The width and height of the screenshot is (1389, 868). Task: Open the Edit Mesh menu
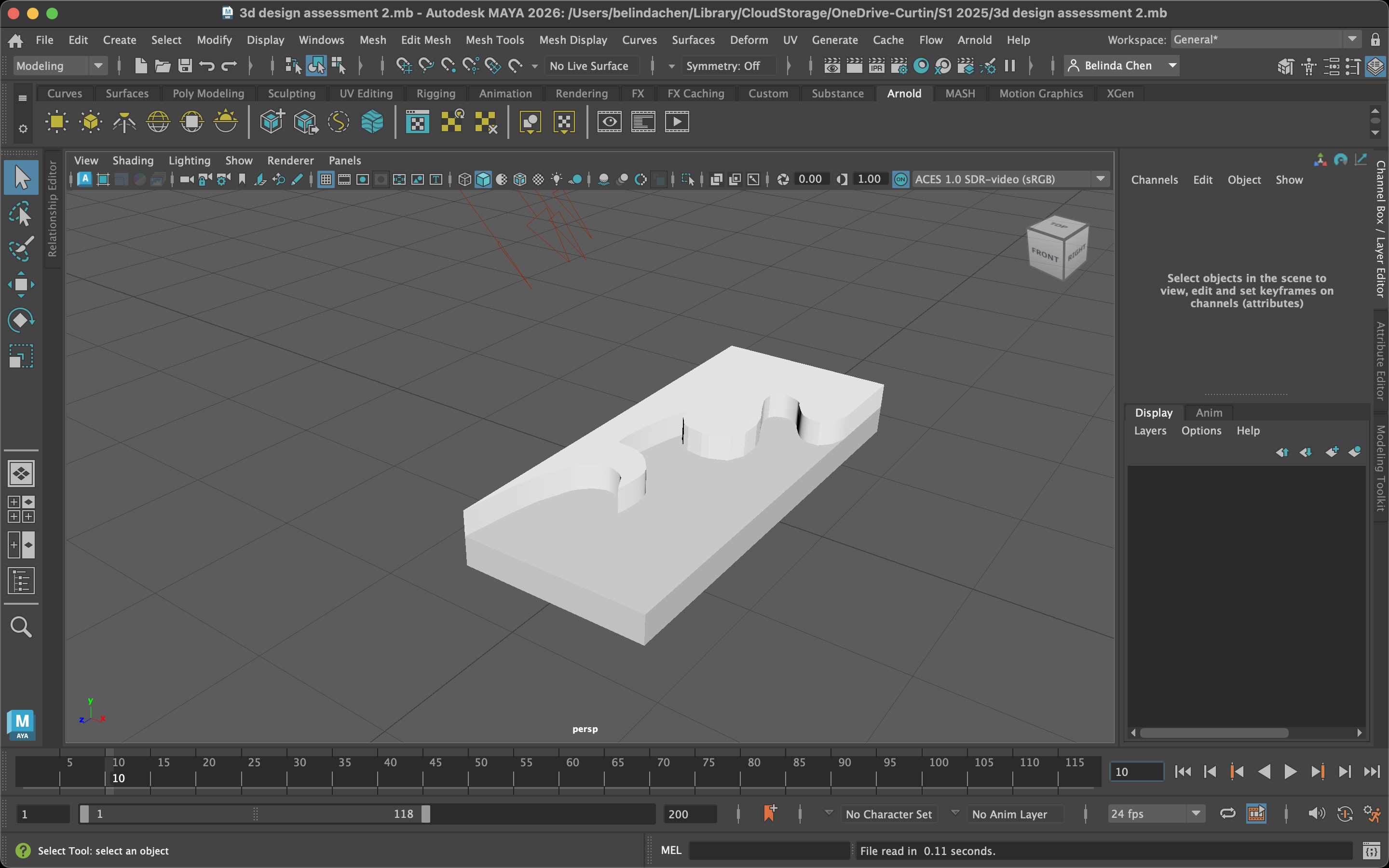coord(426,40)
